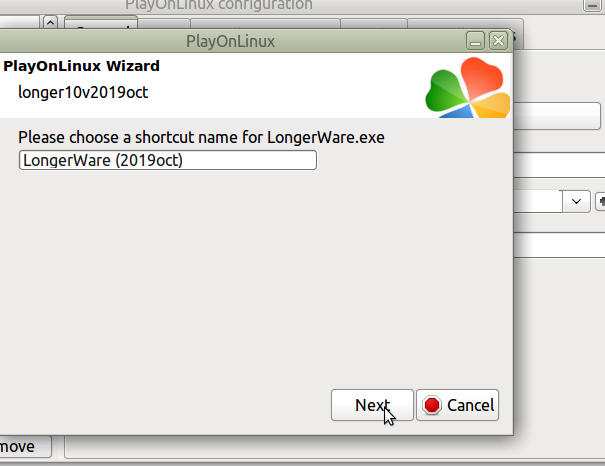The image size is (605, 466).
Task: Minimize the PlayOnLinux wizard window
Action: pyautogui.click(x=475, y=41)
